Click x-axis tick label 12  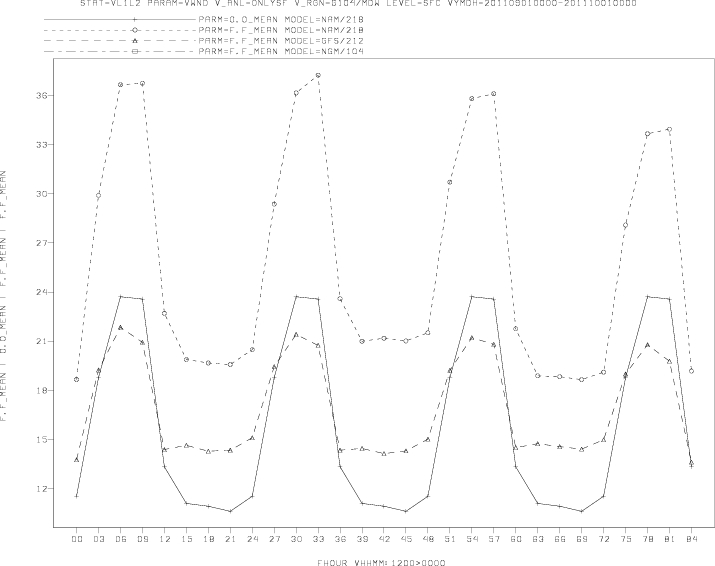(x=165, y=539)
